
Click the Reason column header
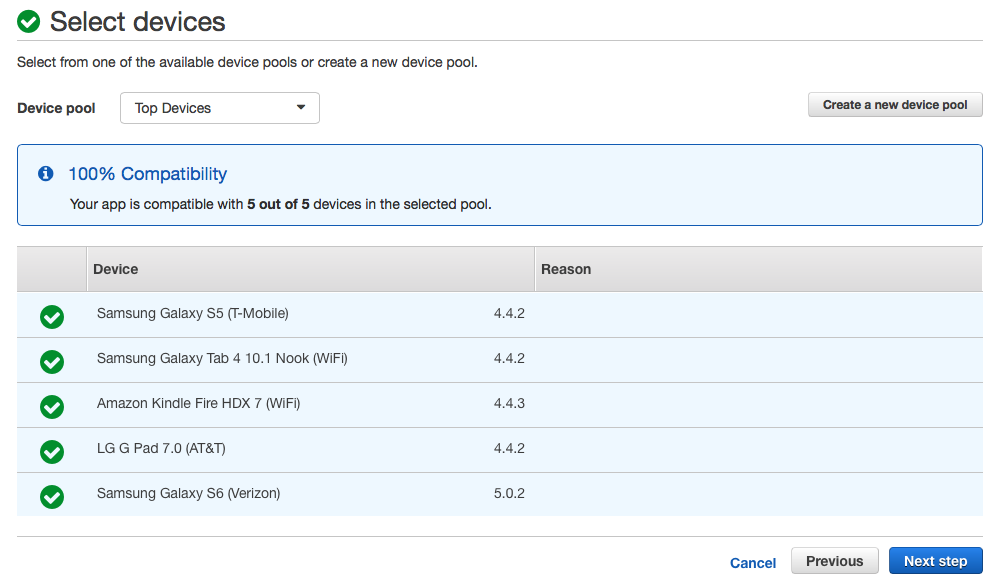(x=566, y=269)
